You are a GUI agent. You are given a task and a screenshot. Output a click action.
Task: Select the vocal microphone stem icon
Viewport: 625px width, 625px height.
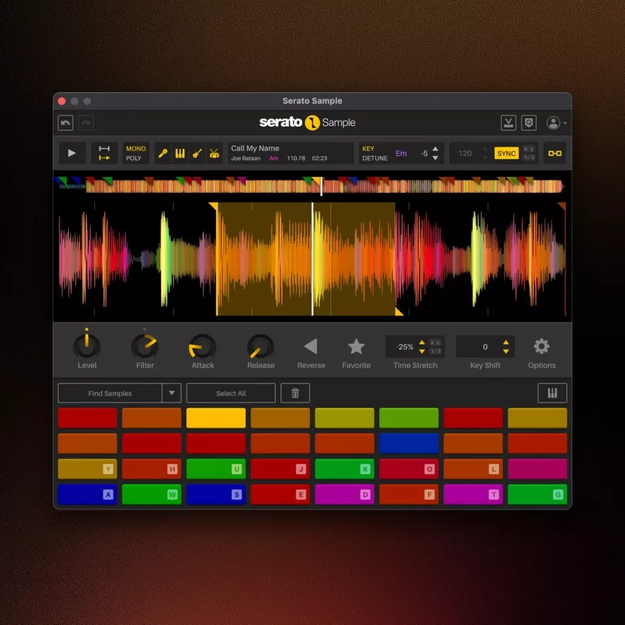click(163, 153)
